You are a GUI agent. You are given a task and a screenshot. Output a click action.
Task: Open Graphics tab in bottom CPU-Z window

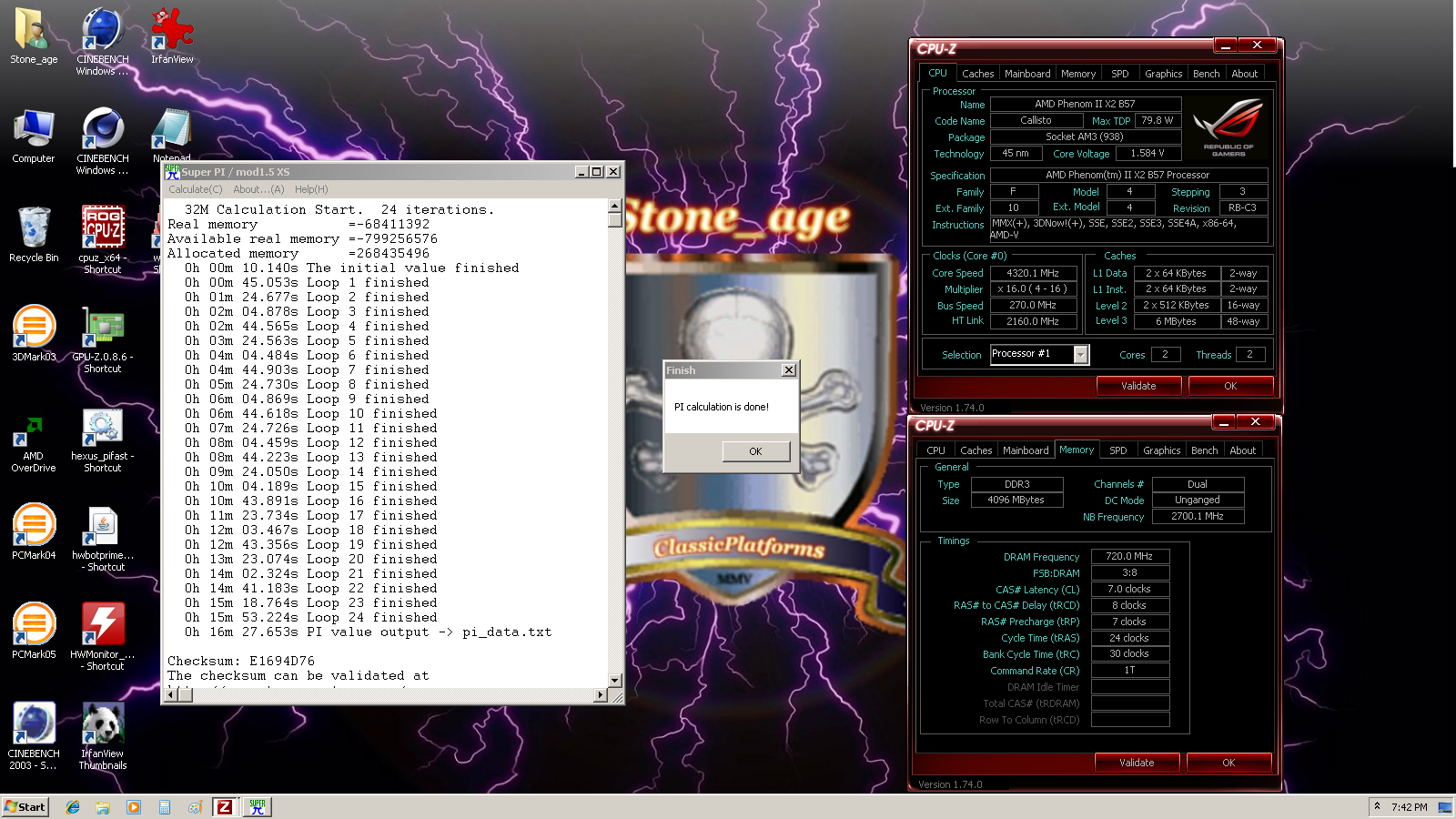click(x=1162, y=450)
